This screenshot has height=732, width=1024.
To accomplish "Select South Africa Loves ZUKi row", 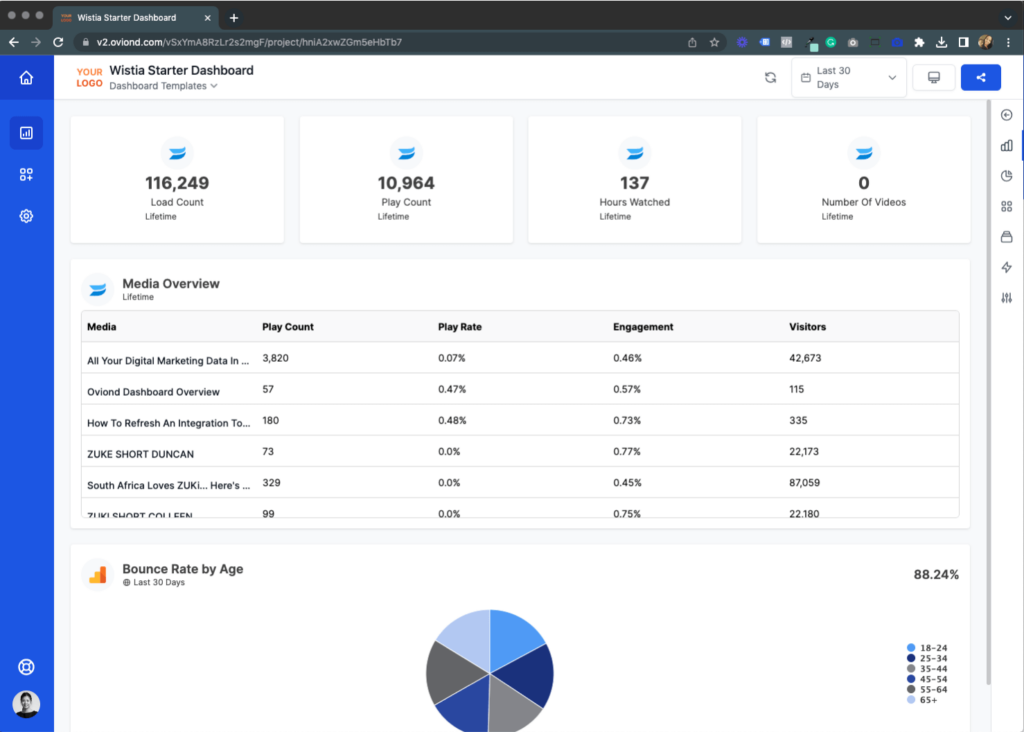I will click(x=520, y=483).
